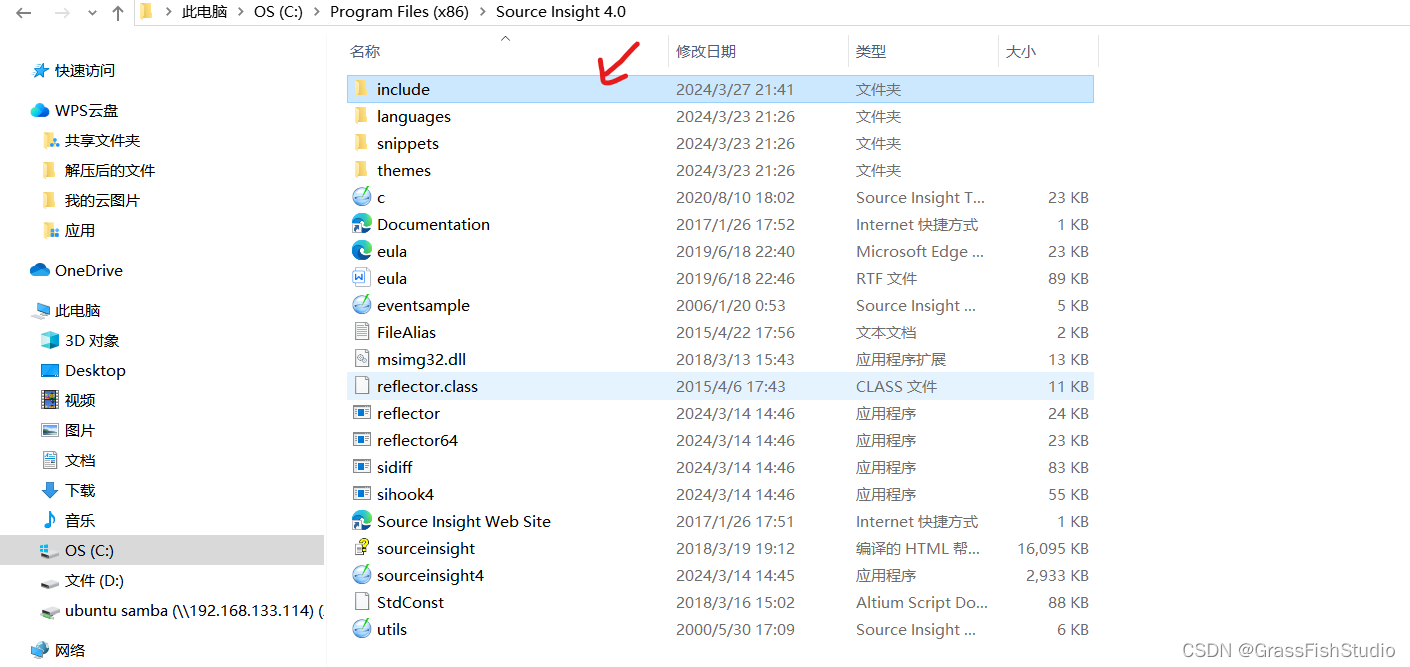Select the sidiff application icon

click(361, 467)
